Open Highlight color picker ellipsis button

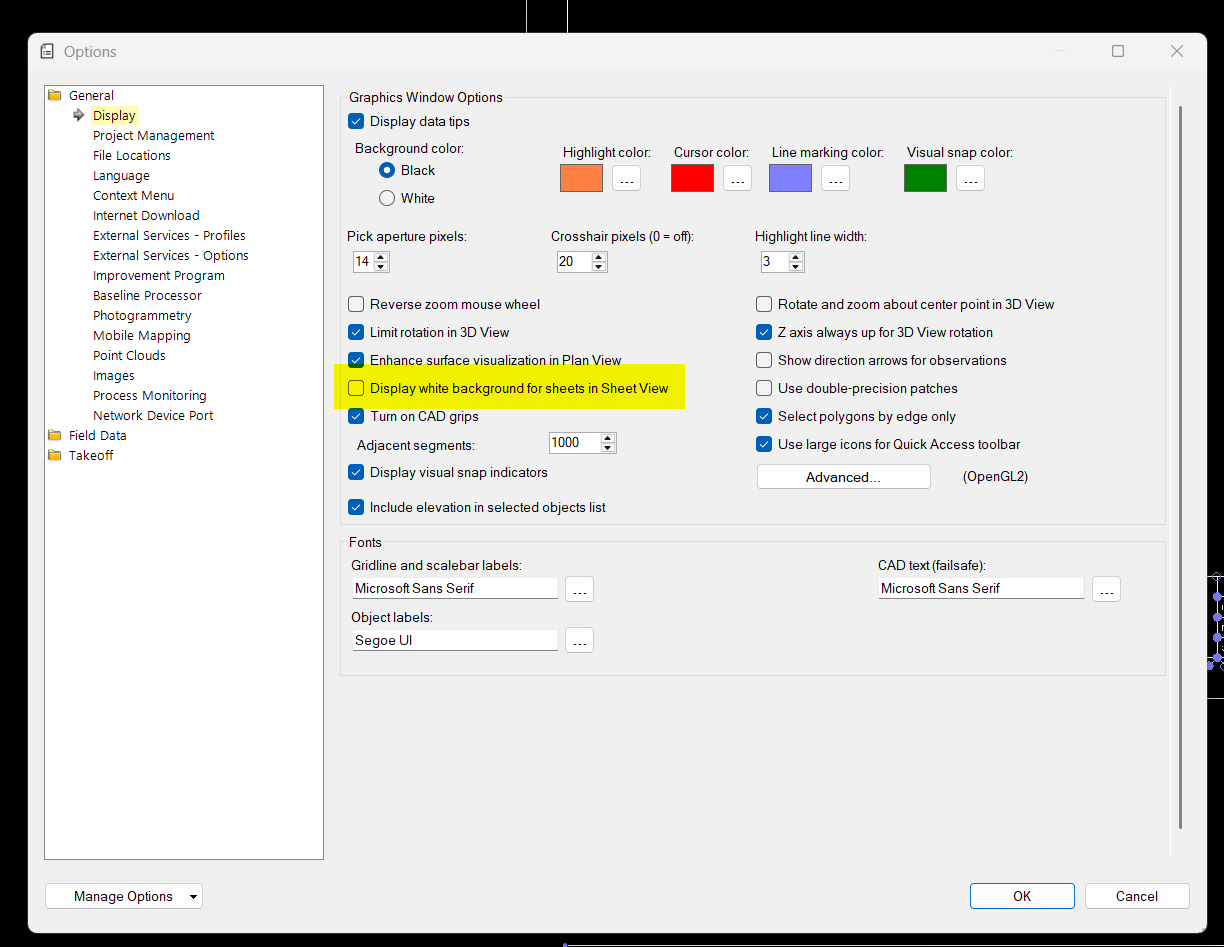626,178
